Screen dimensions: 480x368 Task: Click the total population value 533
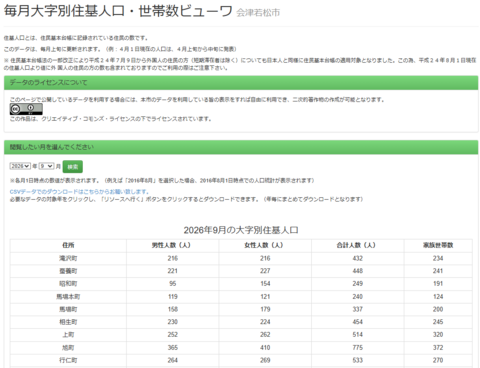(358, 360)
